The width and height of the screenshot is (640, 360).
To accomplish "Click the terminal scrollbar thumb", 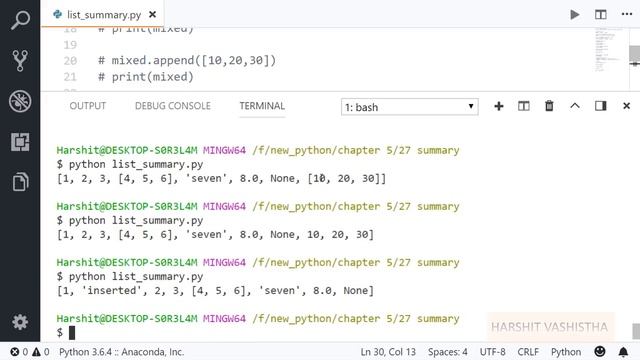I will pyautogui.click(x=636, y=331).
